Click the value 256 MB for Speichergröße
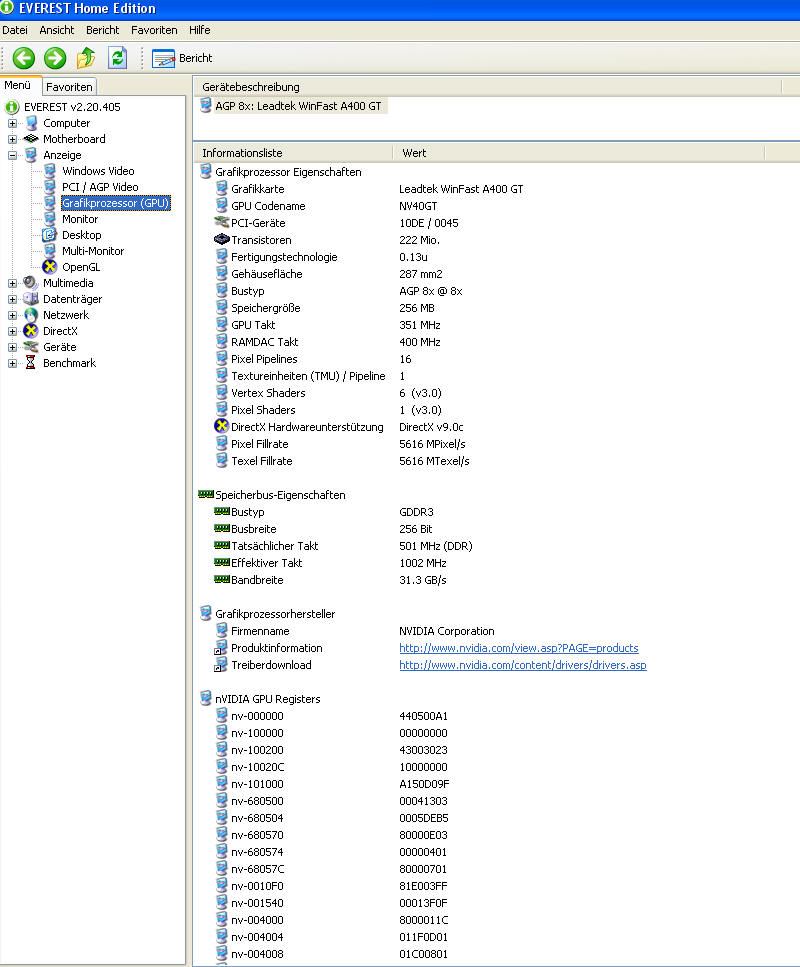This screenshot has width=800, height=967. tap(417, 308)
